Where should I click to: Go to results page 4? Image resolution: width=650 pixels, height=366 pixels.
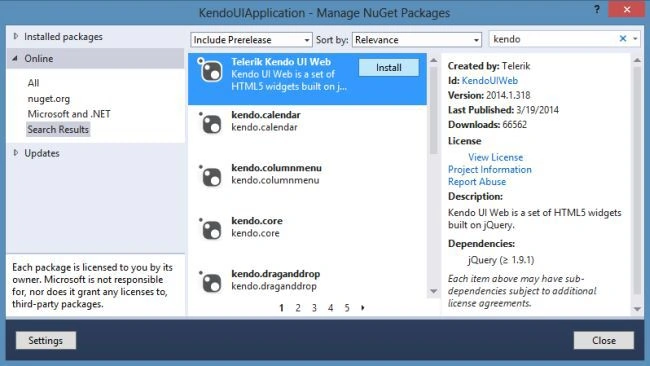click(330, 308)
